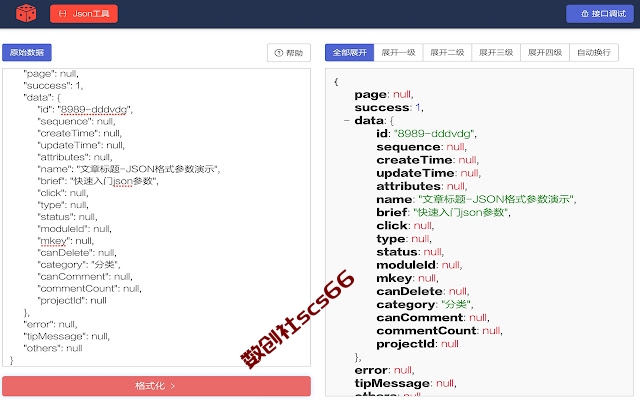
Task: Click the name key in formatted output
Action: tap(394, 200)
